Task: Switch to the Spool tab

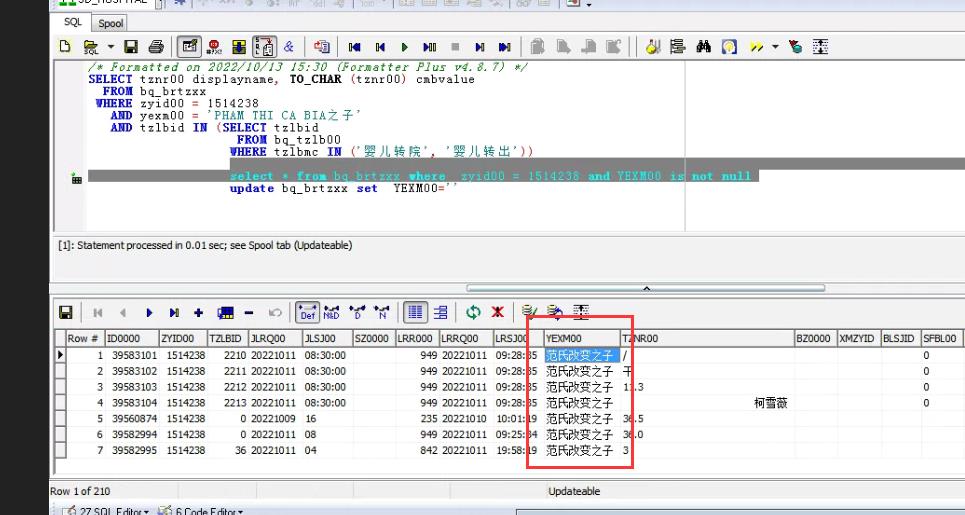Action: tap(111, 23)
